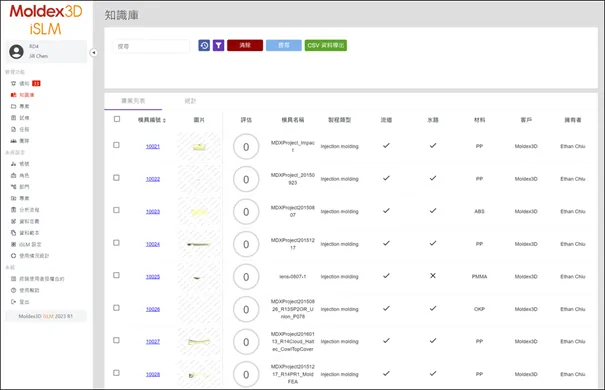605x390 pixels.
Task: Open the 角色 sidebar item
Action: 20,176
